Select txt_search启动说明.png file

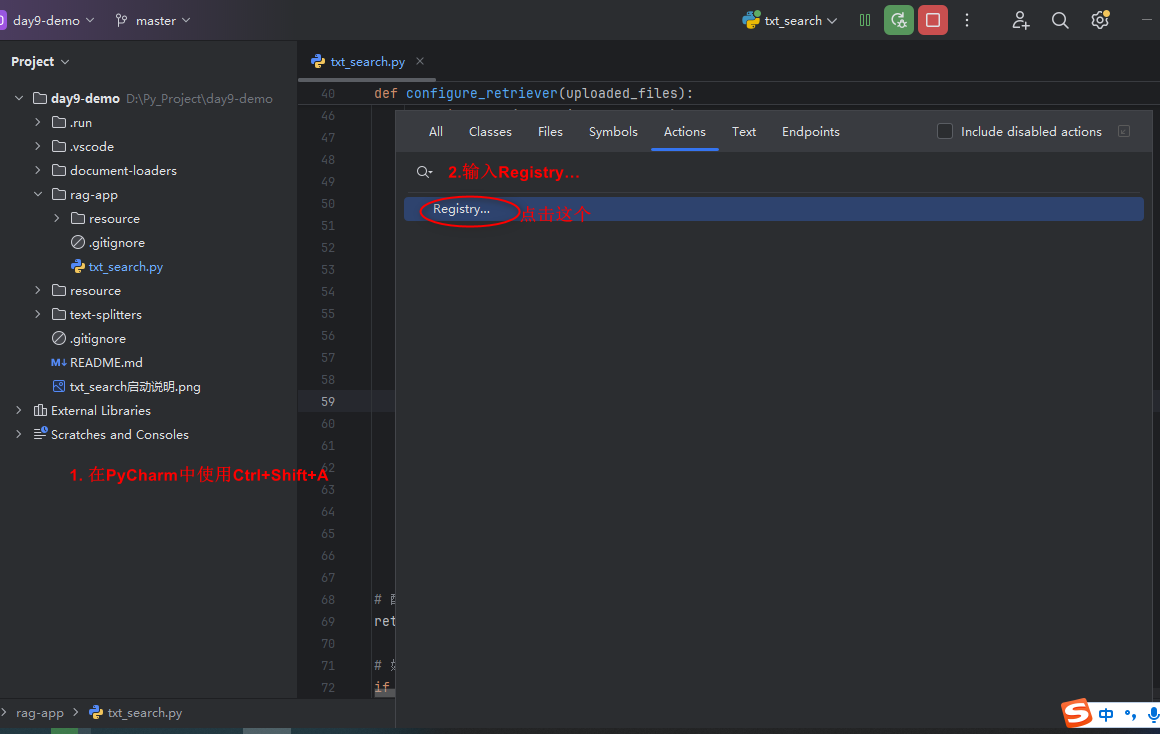[x=135, y=386]
